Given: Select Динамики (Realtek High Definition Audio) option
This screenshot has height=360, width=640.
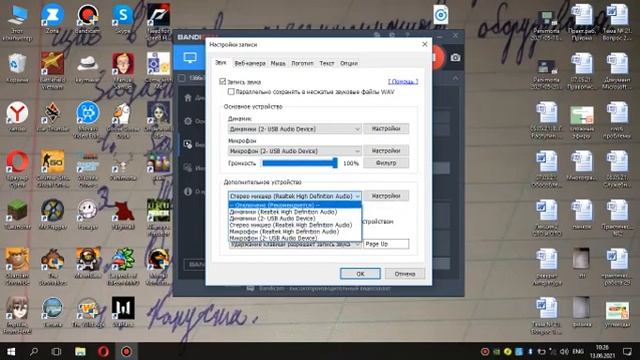Looking at the screenshot, I should [x=295, y=212].
